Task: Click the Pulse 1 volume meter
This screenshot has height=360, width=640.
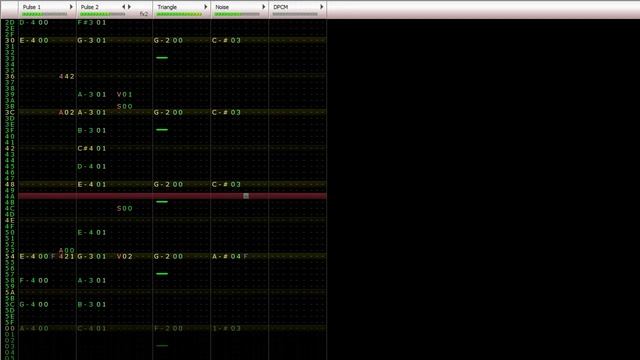Action: coord(44,14)
